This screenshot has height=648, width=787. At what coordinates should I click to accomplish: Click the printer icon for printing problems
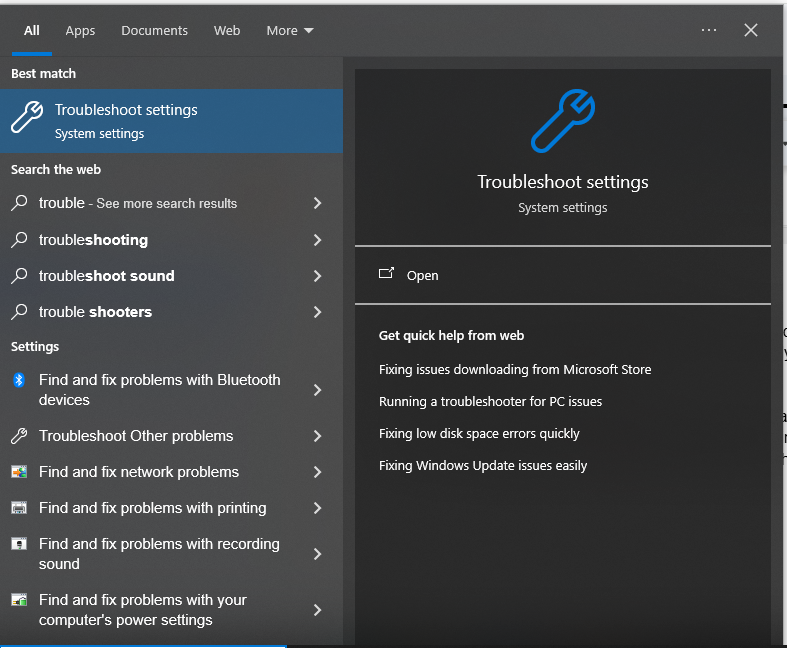(19, 508)
